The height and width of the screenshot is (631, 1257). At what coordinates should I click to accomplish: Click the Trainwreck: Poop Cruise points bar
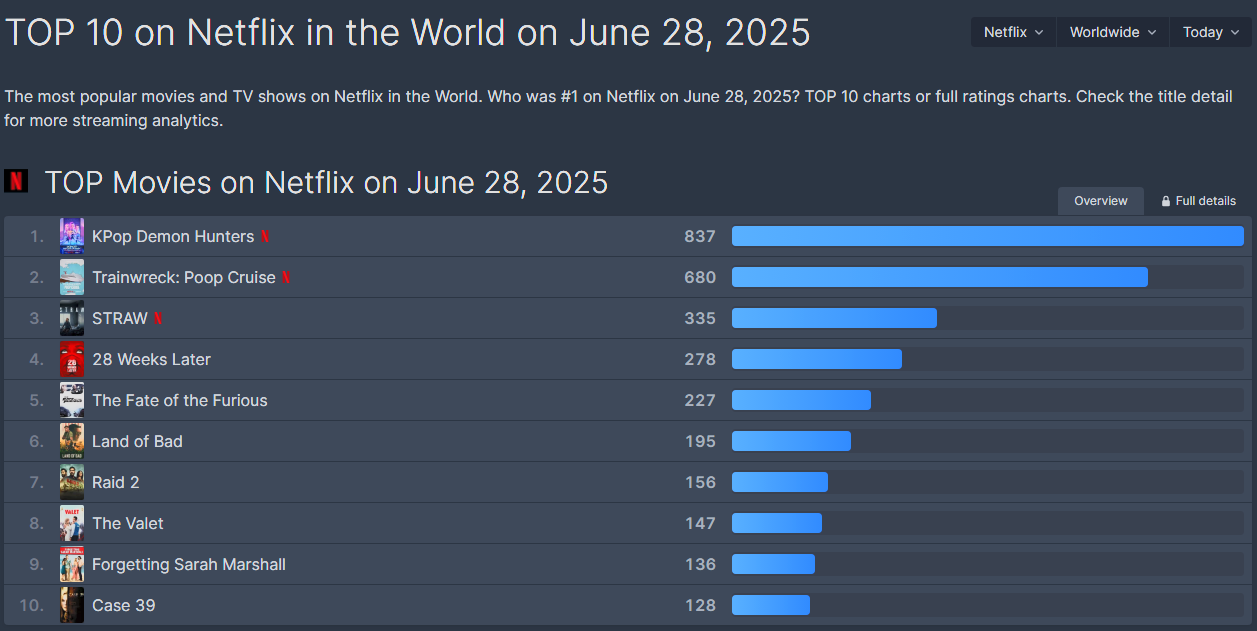point(940,277)
